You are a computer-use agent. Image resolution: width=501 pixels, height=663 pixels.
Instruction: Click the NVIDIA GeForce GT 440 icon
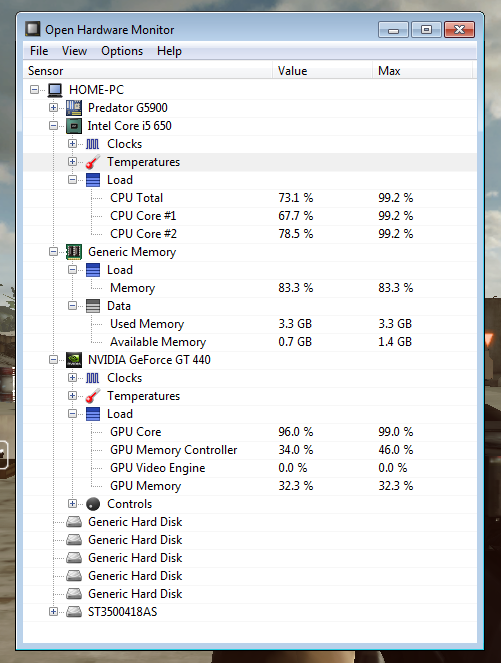coord(74,360)
